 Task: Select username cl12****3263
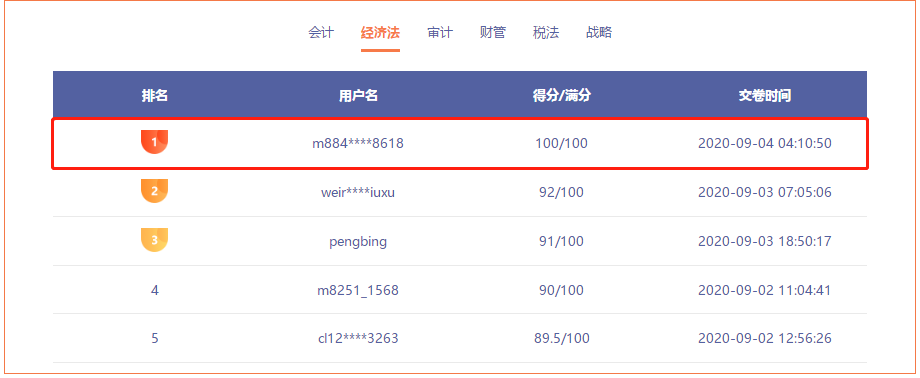coord(358,339)
